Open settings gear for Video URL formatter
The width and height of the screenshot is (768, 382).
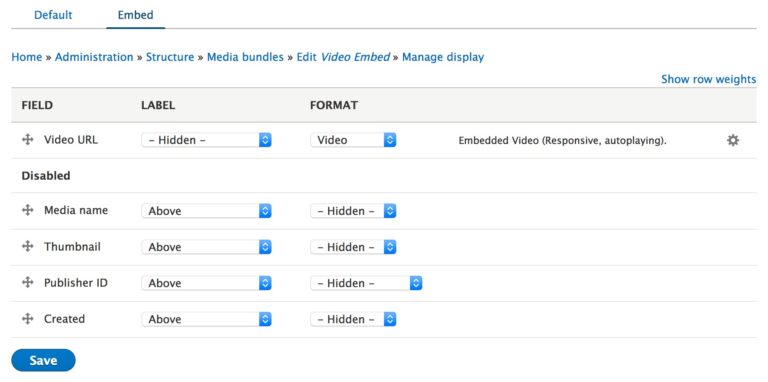click(x=733, y=141)
